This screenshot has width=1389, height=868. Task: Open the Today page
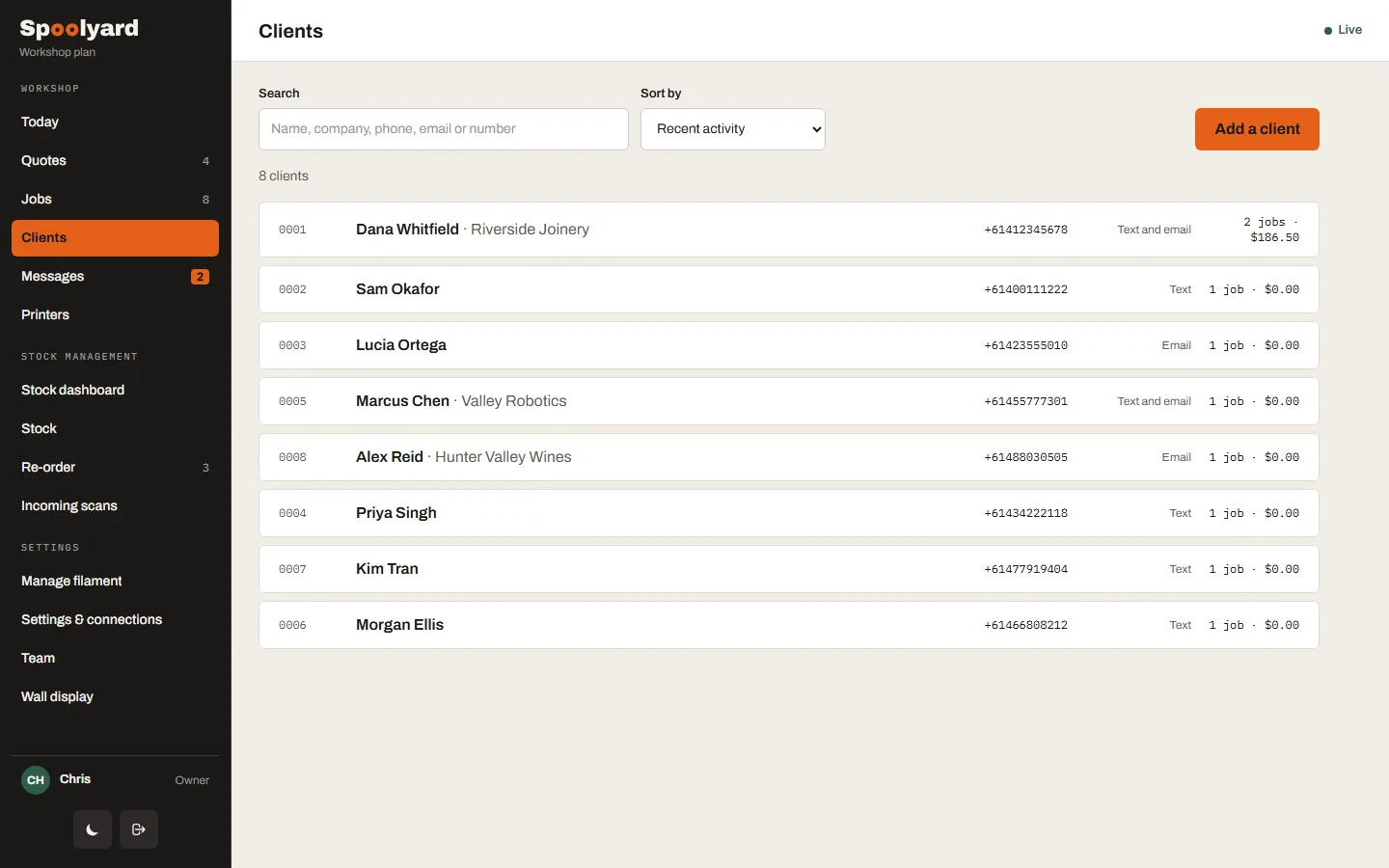click(115, 122)
